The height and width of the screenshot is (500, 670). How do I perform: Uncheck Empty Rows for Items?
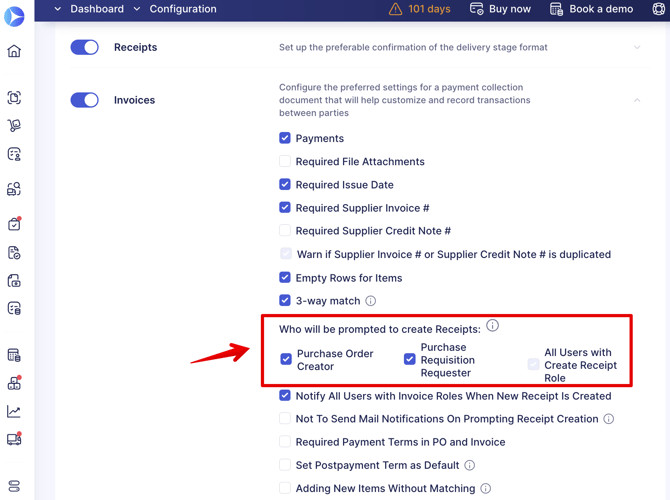coord(285,277)
